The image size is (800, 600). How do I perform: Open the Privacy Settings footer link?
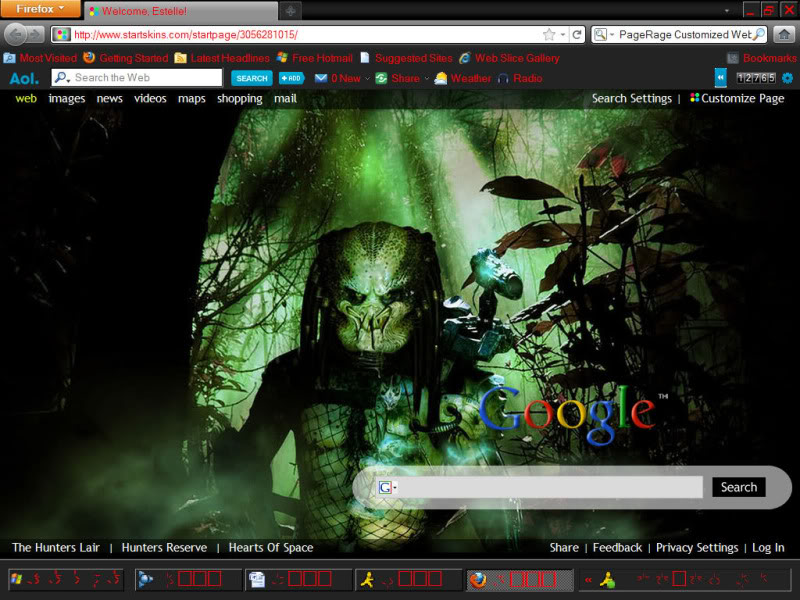pyautogui.click(x=697, y=547)
